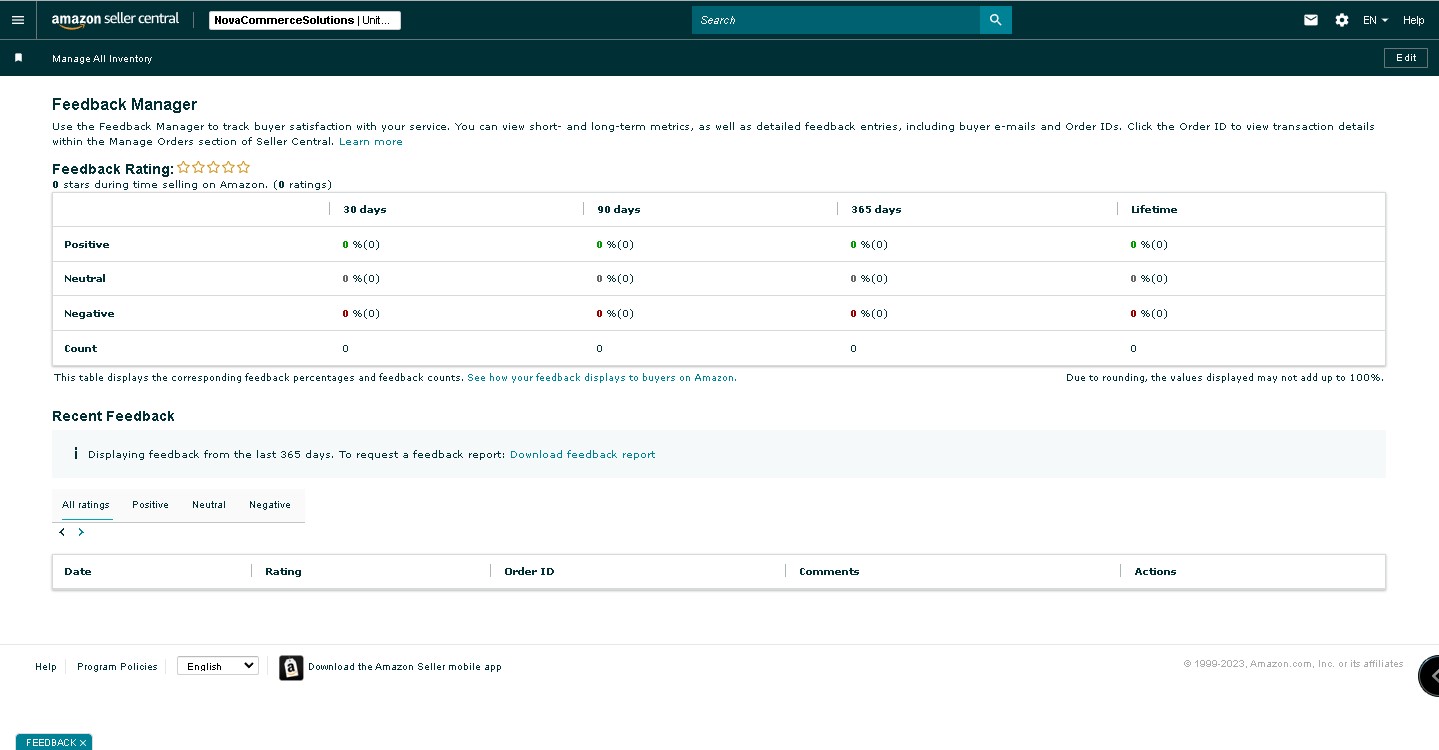Focus the Search input field
1439x750 pixels.
point(836,20)
